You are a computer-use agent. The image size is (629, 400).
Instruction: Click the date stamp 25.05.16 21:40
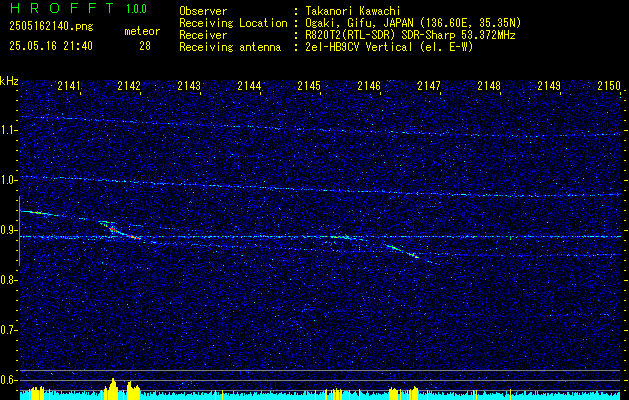(x=51, y=46)
